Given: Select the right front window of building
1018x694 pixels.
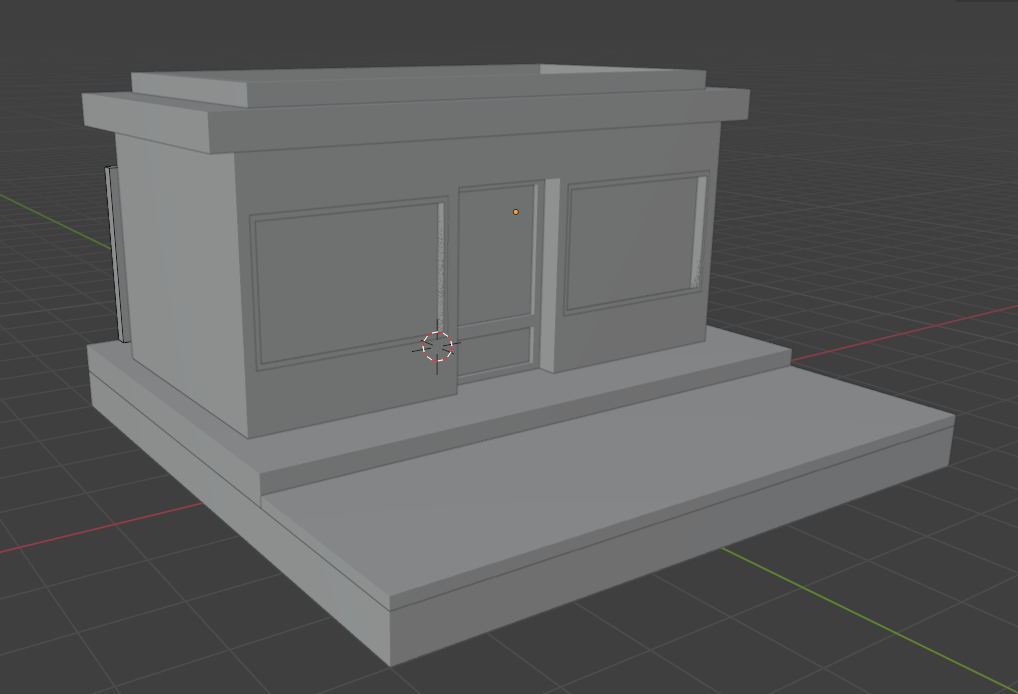Looking at the screenshot, I should (637, 242).
